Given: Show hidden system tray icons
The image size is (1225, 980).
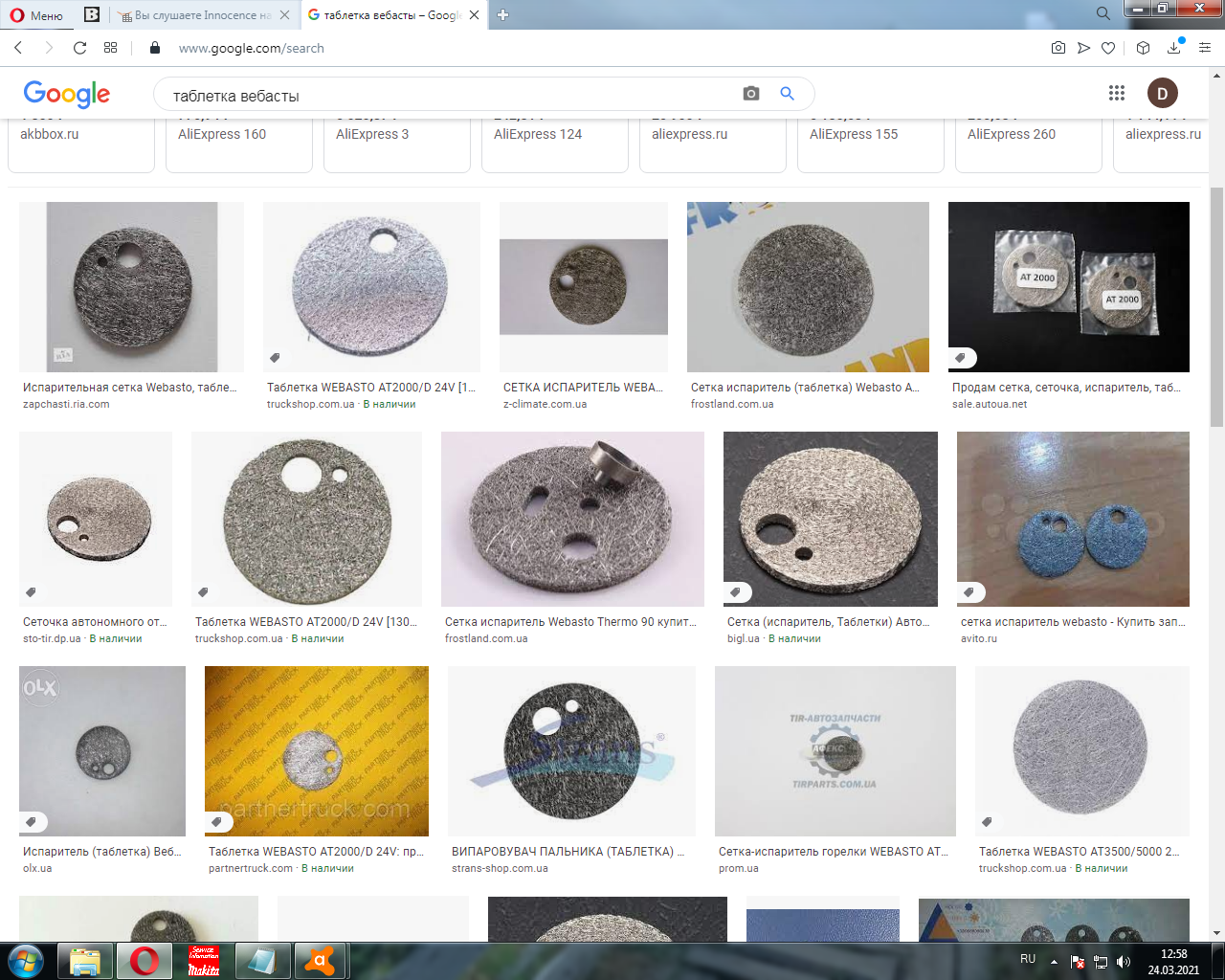Looking at the screenshot, I should (1054, 962).
